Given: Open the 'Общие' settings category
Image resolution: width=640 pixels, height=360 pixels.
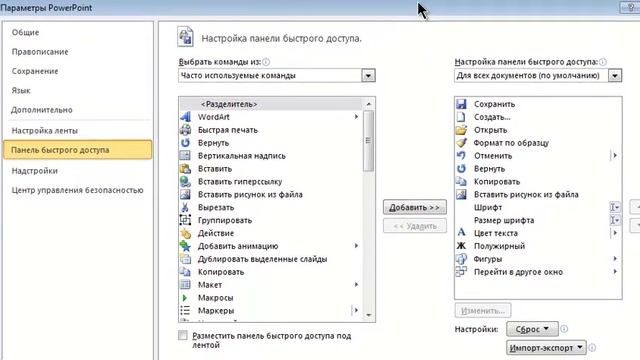Looking at the screenshot, I should [25, 32].
